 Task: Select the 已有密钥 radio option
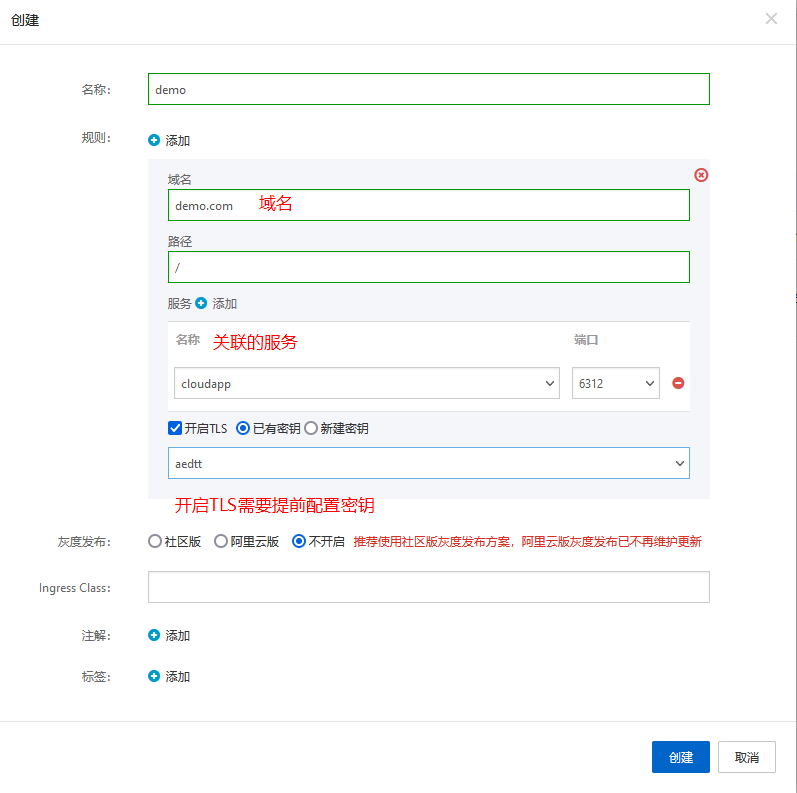tap(243, 428)
